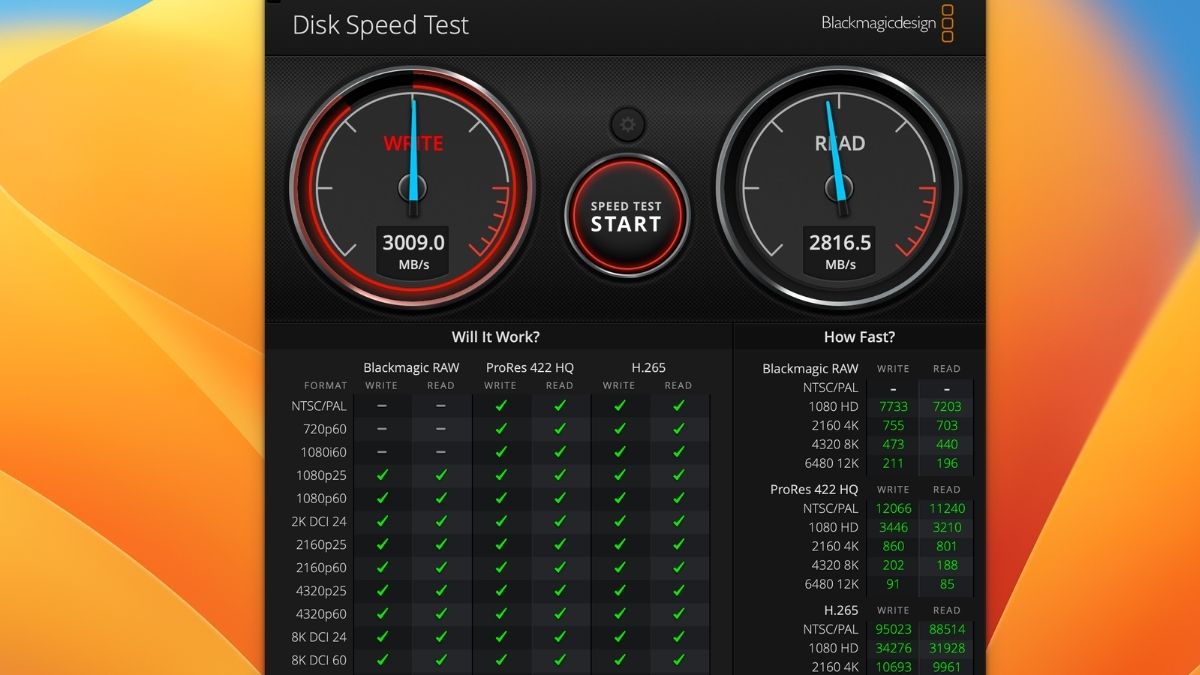
Task: Click the 1080p25 format row label
Action: (322, 475)
